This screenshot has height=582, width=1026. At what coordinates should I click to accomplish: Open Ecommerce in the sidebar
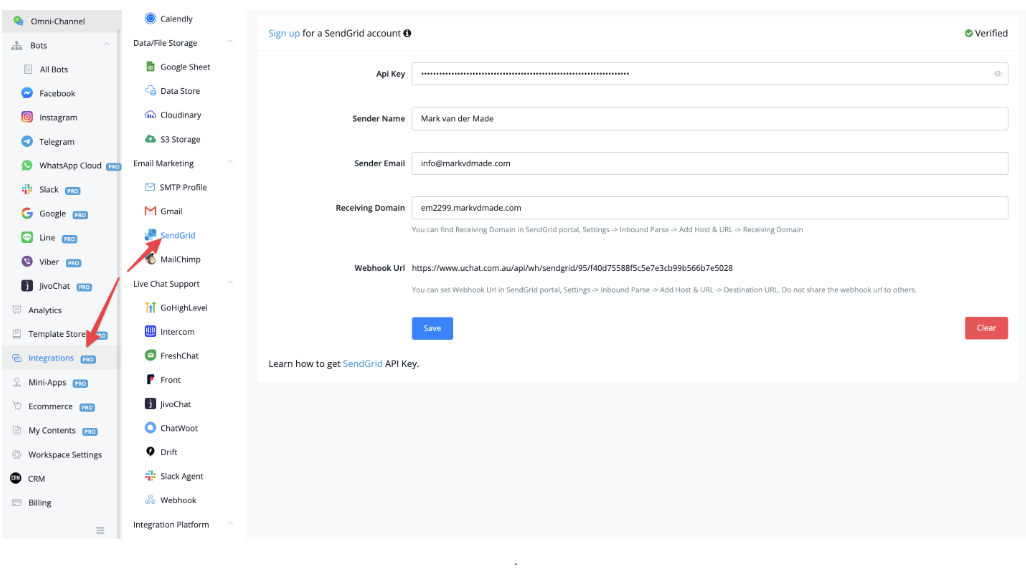50,407
